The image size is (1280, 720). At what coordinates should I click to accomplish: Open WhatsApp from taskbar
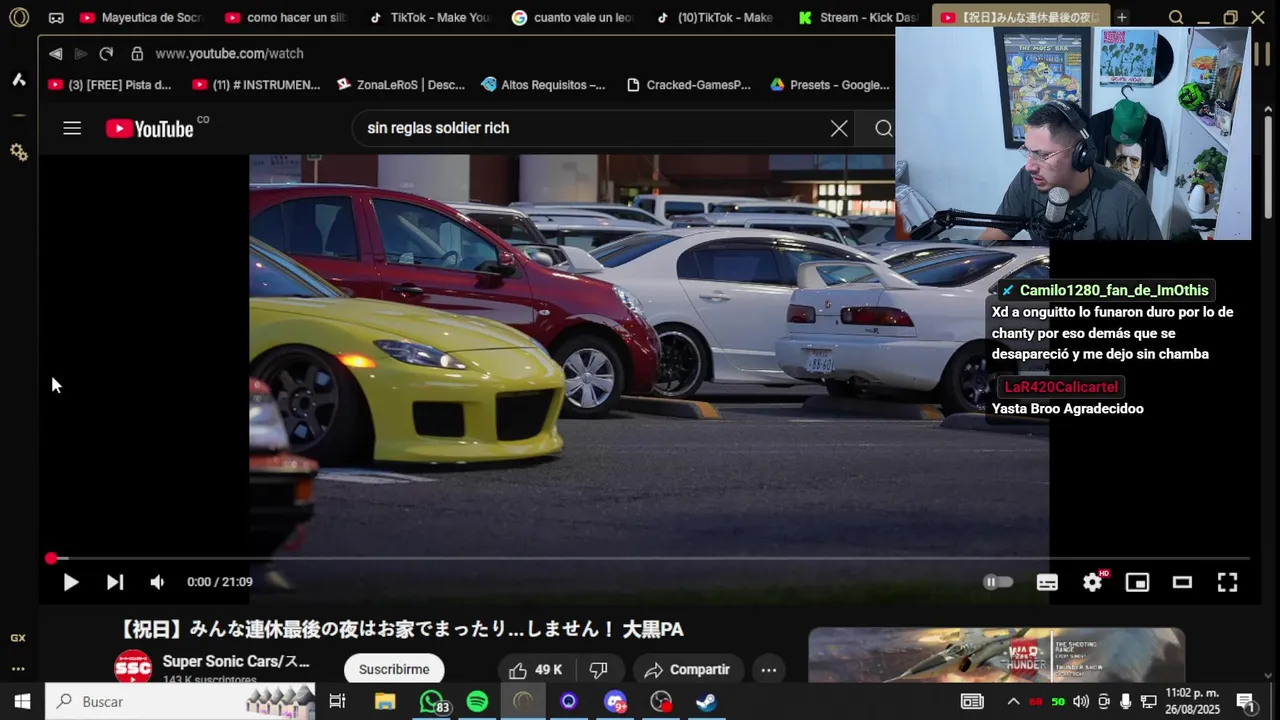(432, 701)
